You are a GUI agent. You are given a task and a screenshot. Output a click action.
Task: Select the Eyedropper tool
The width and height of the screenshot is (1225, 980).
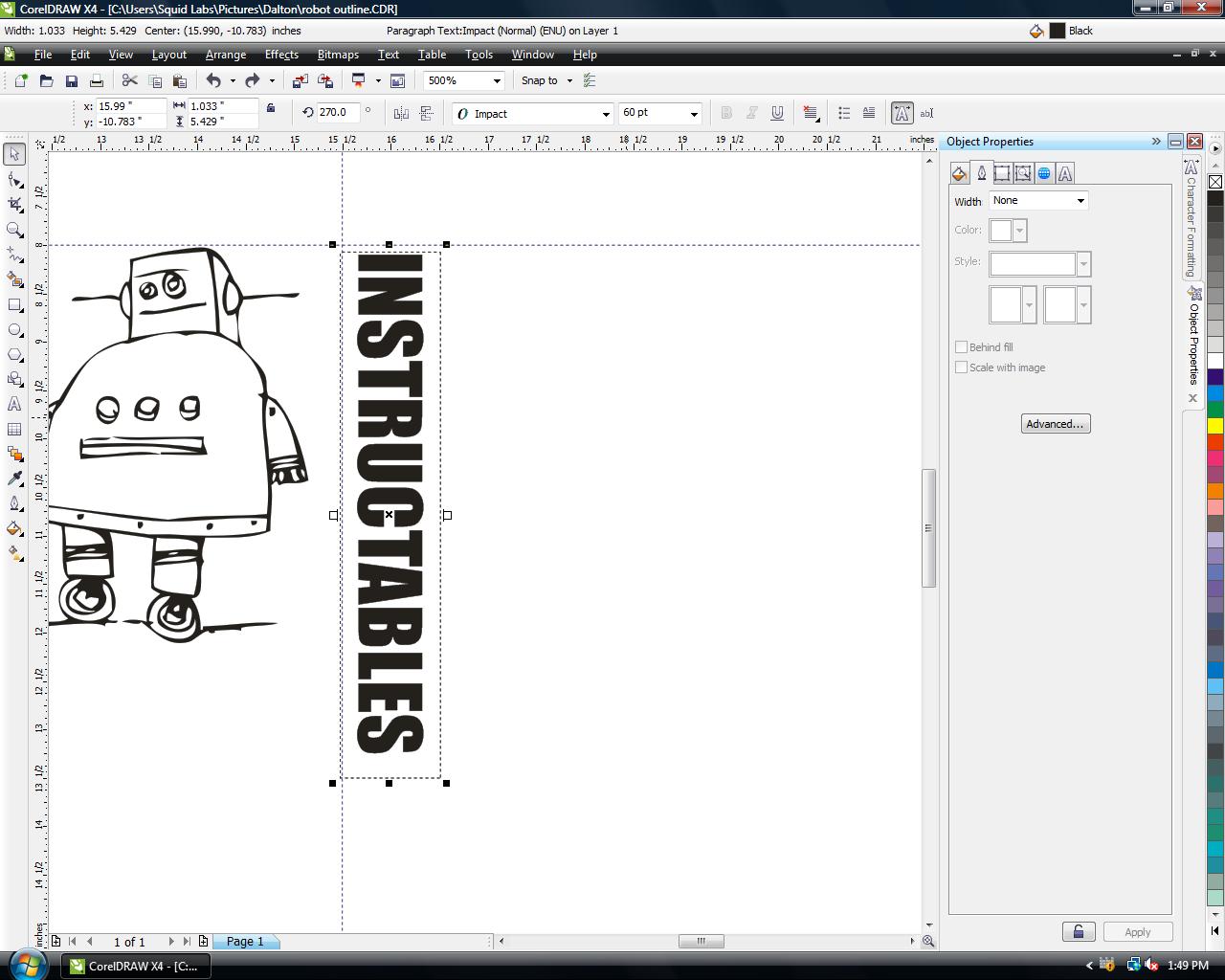click(x=14, y=479)
